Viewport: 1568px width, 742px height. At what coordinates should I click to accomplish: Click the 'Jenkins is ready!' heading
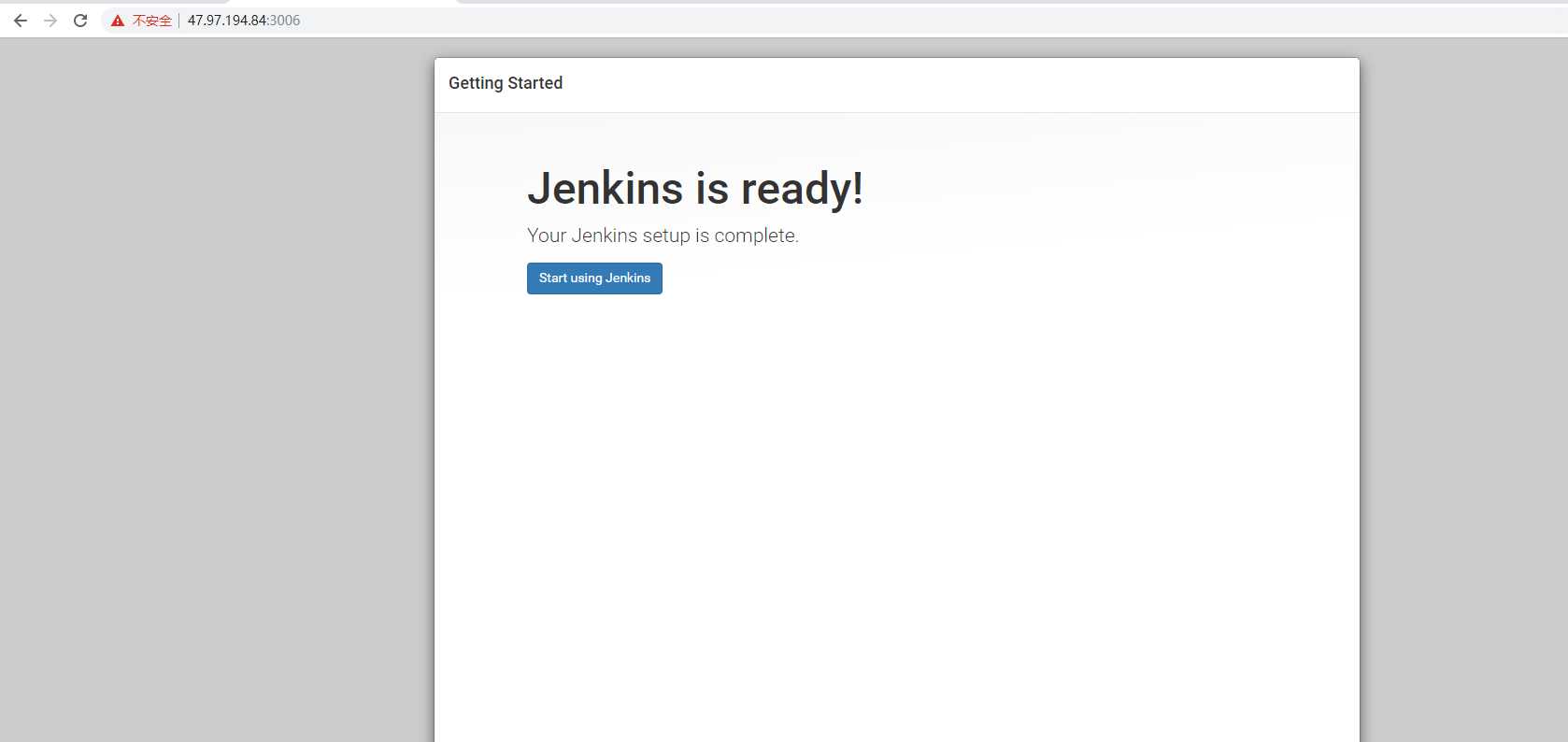(695, 189)
